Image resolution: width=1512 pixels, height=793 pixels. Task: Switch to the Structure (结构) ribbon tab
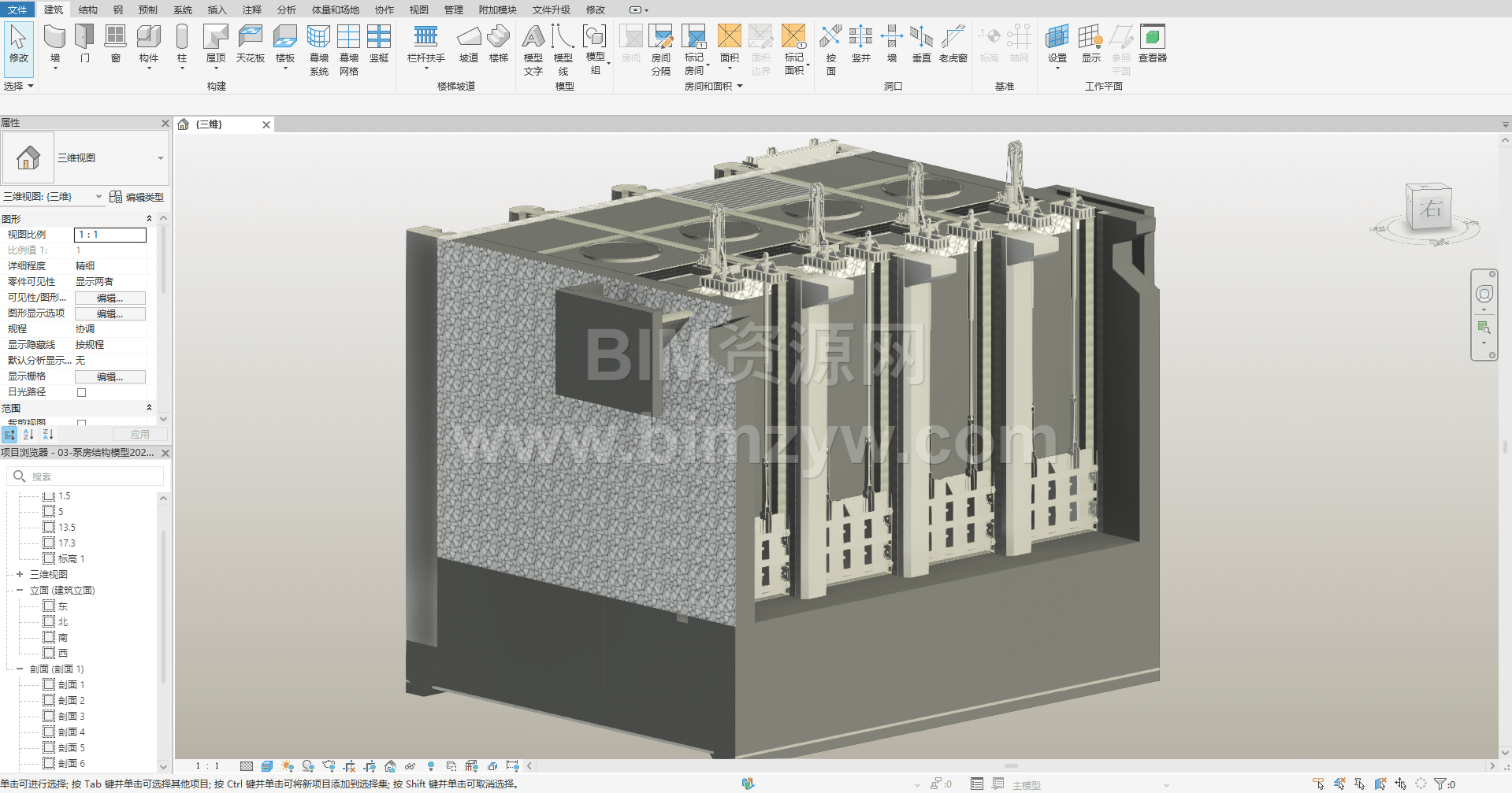coord(87,9)
